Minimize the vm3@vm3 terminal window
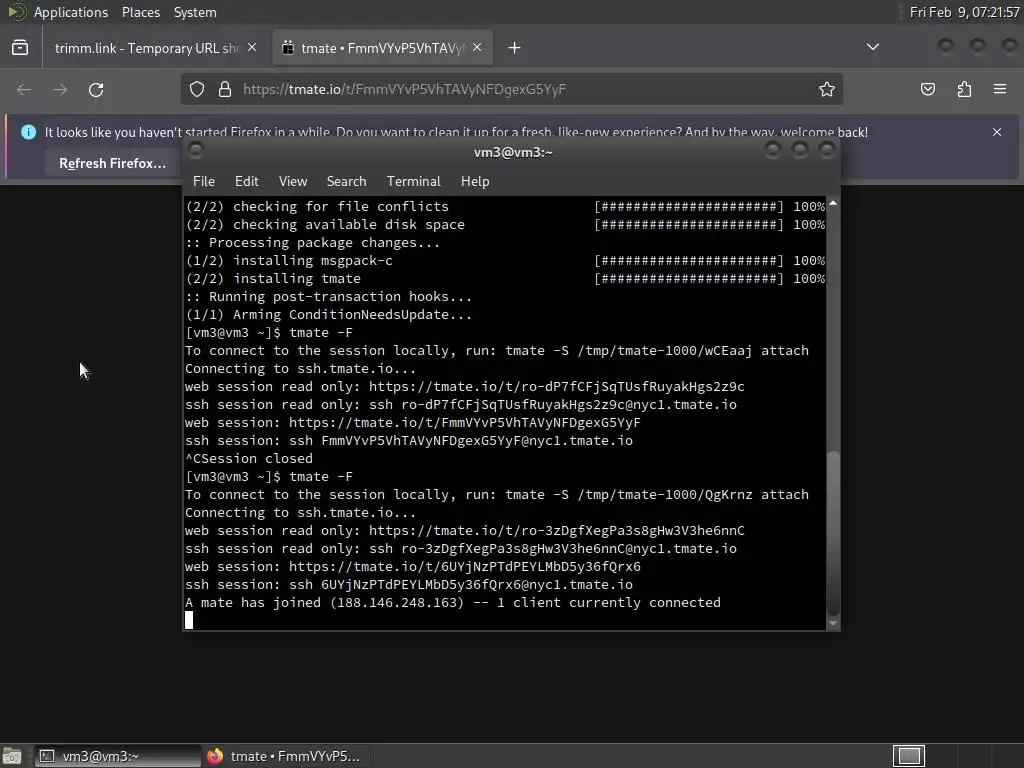The height and width of the screenshot is (768, 1024). (x=773, y=152)
